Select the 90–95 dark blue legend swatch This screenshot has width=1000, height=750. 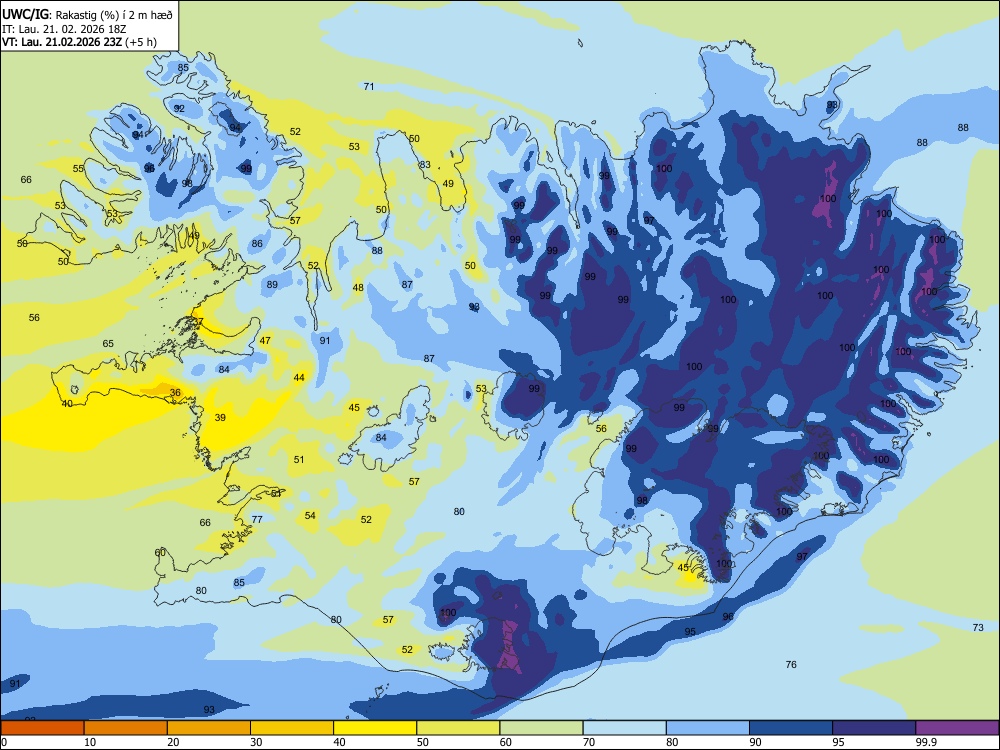[791, 728]
